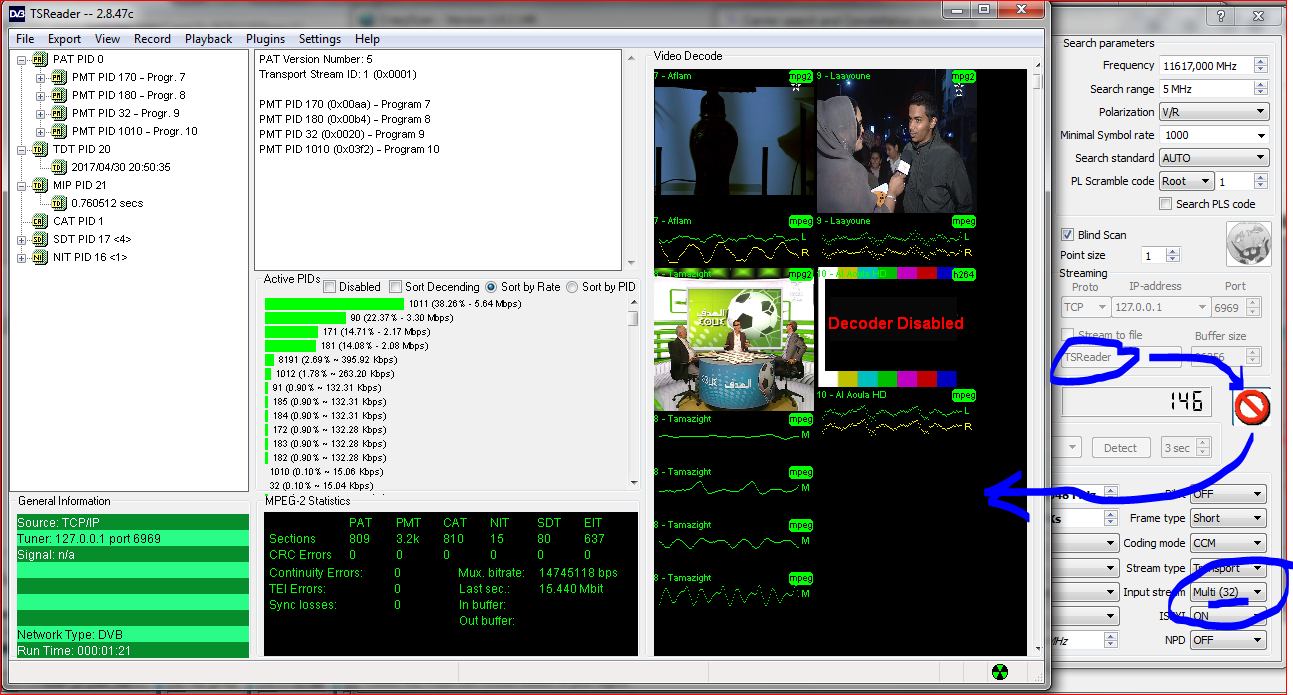Open the Plugins menu

pyautogui.click(x=265, y=39)
